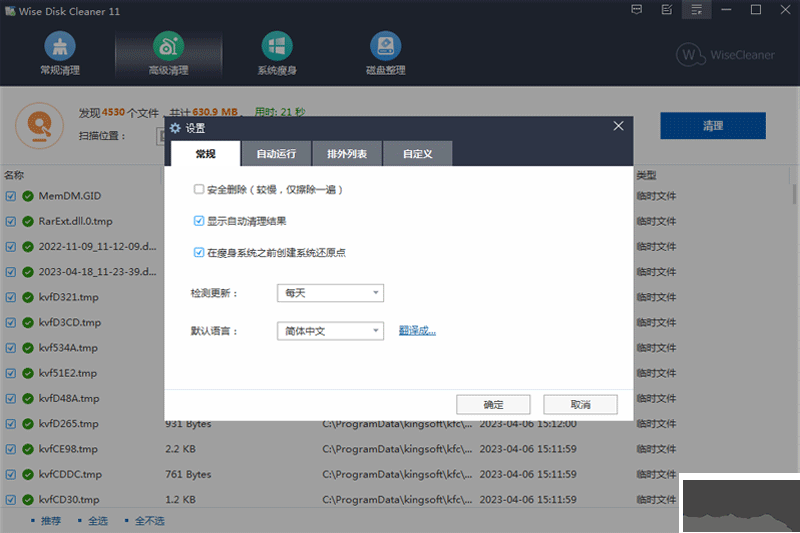
Task: Click green status icon for kvfD265.tmp
Action: pyautogui.click(x=28, y=424)
